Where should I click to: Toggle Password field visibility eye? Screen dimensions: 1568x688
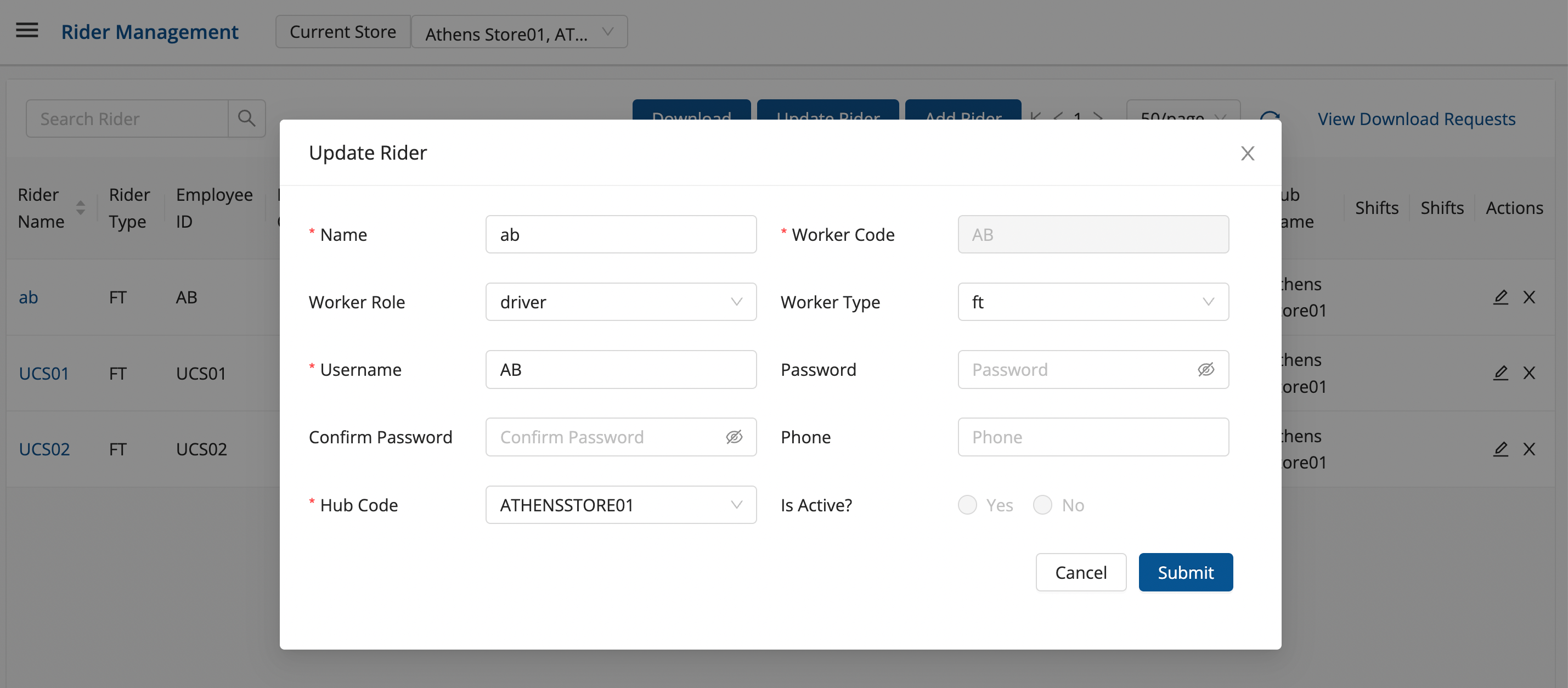tap(1206, 370)
